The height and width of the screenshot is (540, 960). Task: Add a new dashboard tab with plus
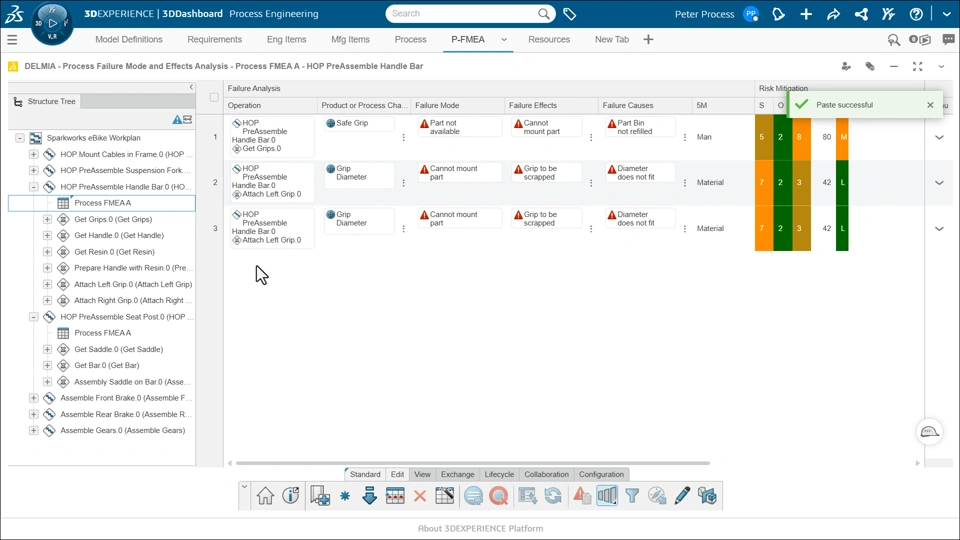(648, 39)
